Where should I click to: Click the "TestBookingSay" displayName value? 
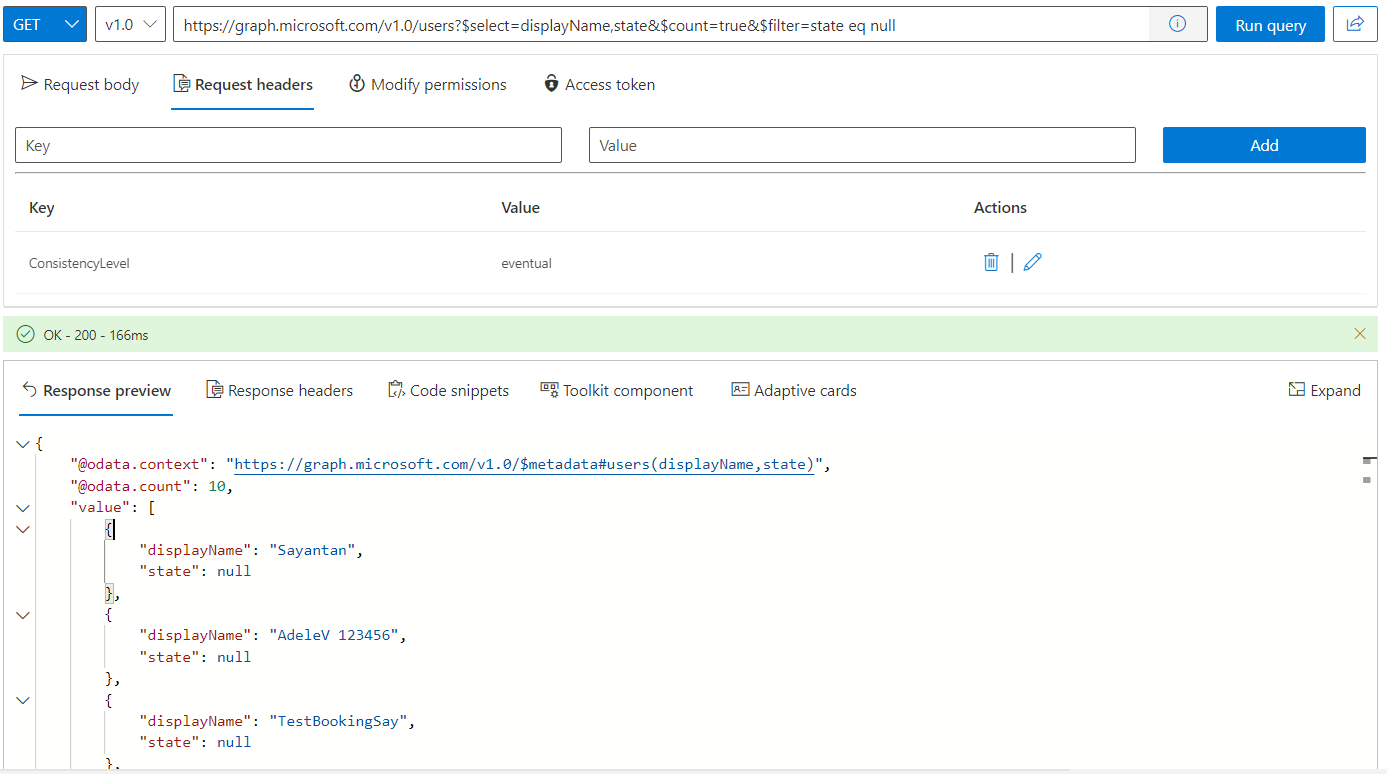(x=340, y=721)
